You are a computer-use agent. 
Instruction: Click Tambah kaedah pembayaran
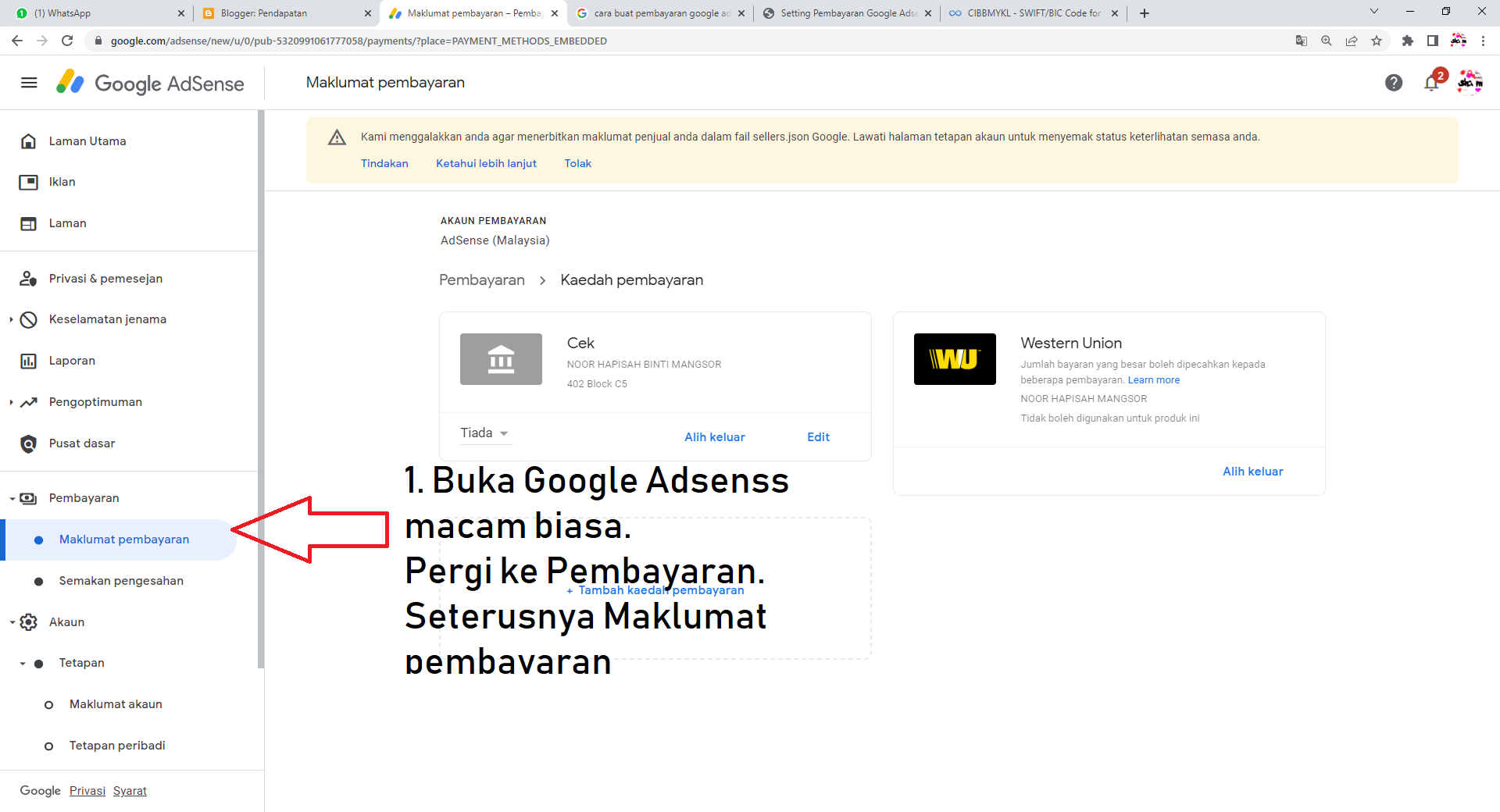tap(655, 590)
